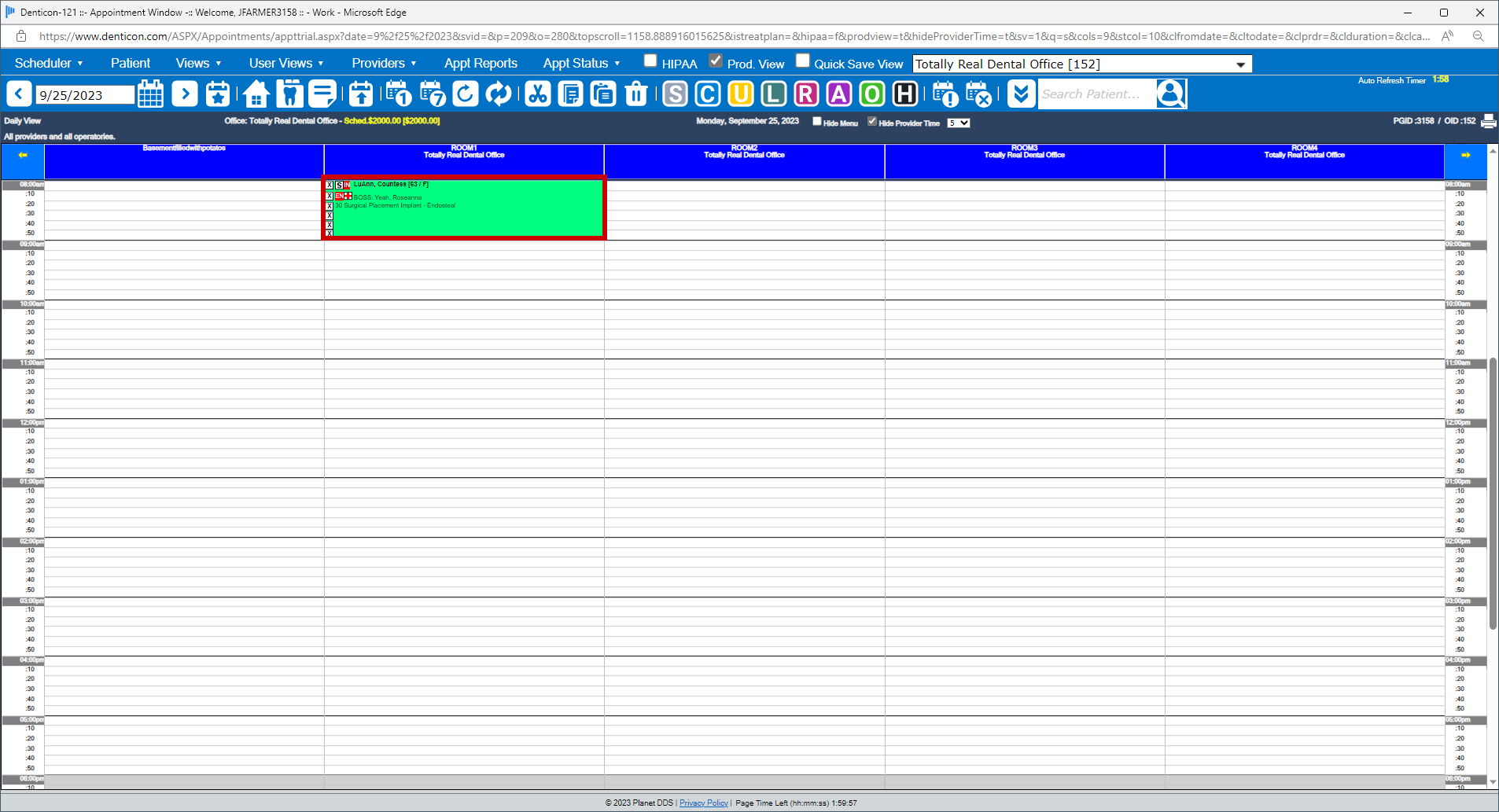Go to next day arrow
Viewport: 1499px width, 812px height.
point(185,94)
